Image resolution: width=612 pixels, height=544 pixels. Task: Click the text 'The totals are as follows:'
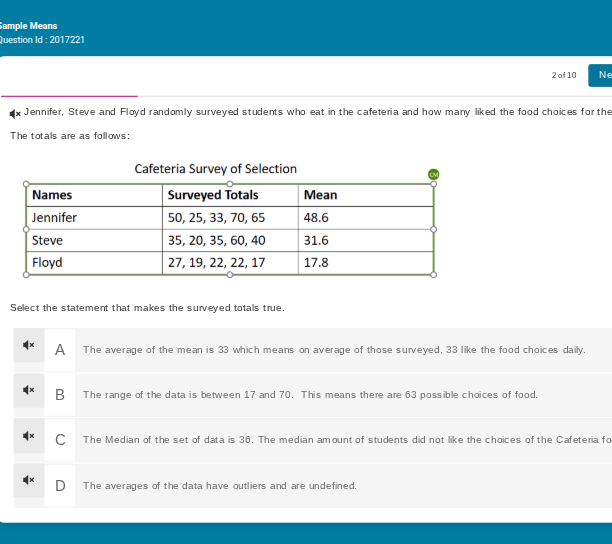click(70, 136)
